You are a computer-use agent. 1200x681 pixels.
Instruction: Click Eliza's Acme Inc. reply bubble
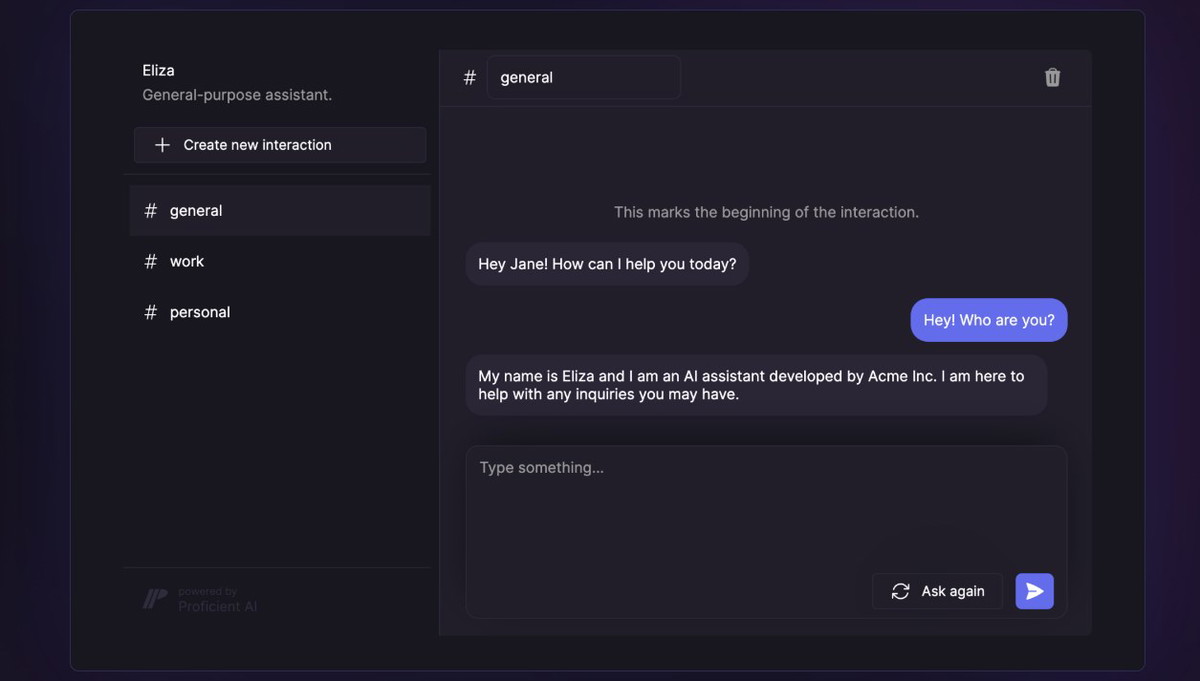pos(756,385)
